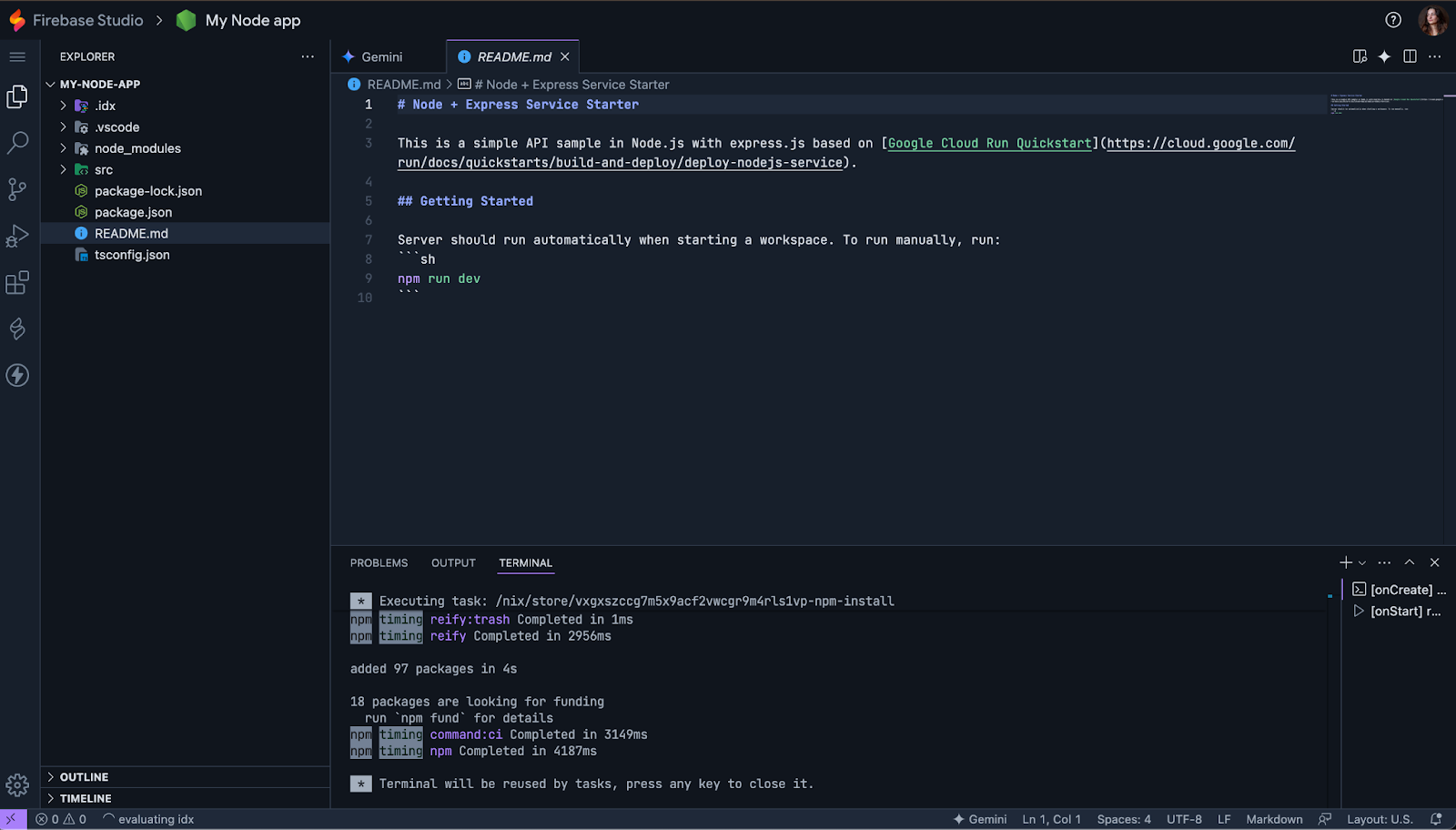Expand the OUTLINE section

185,777
